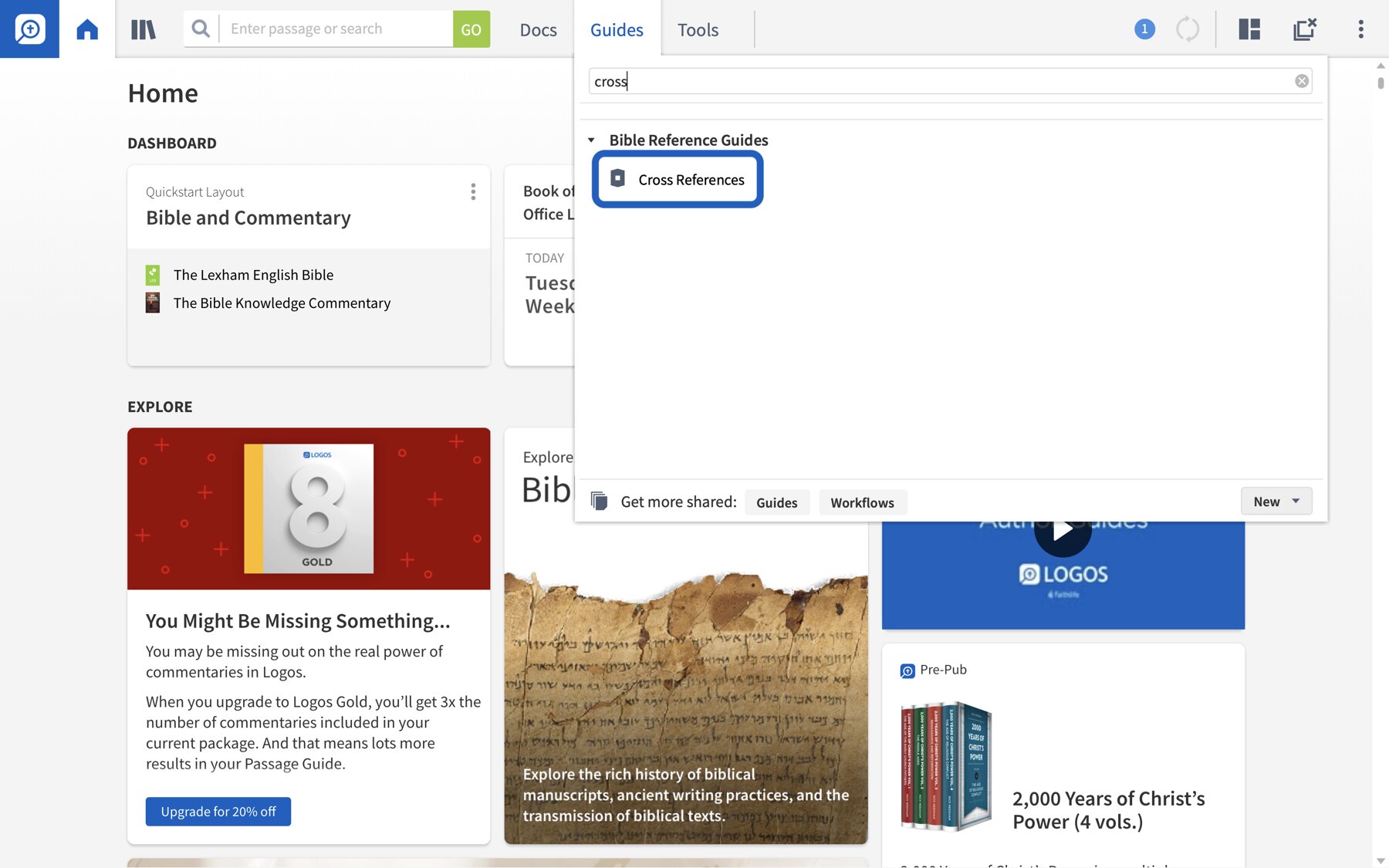Switch to the Tools tab
1389x868 pixels.
[697, 29]
